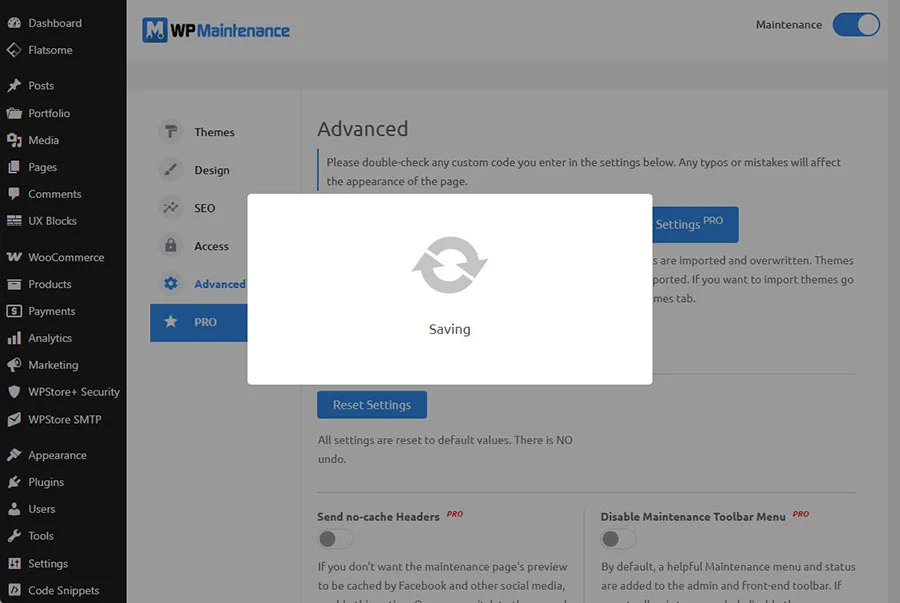The width and height of the screenshot is (900, 603).
Task: Toggle Send no-cache Headers switch
Action: (335, 539)
